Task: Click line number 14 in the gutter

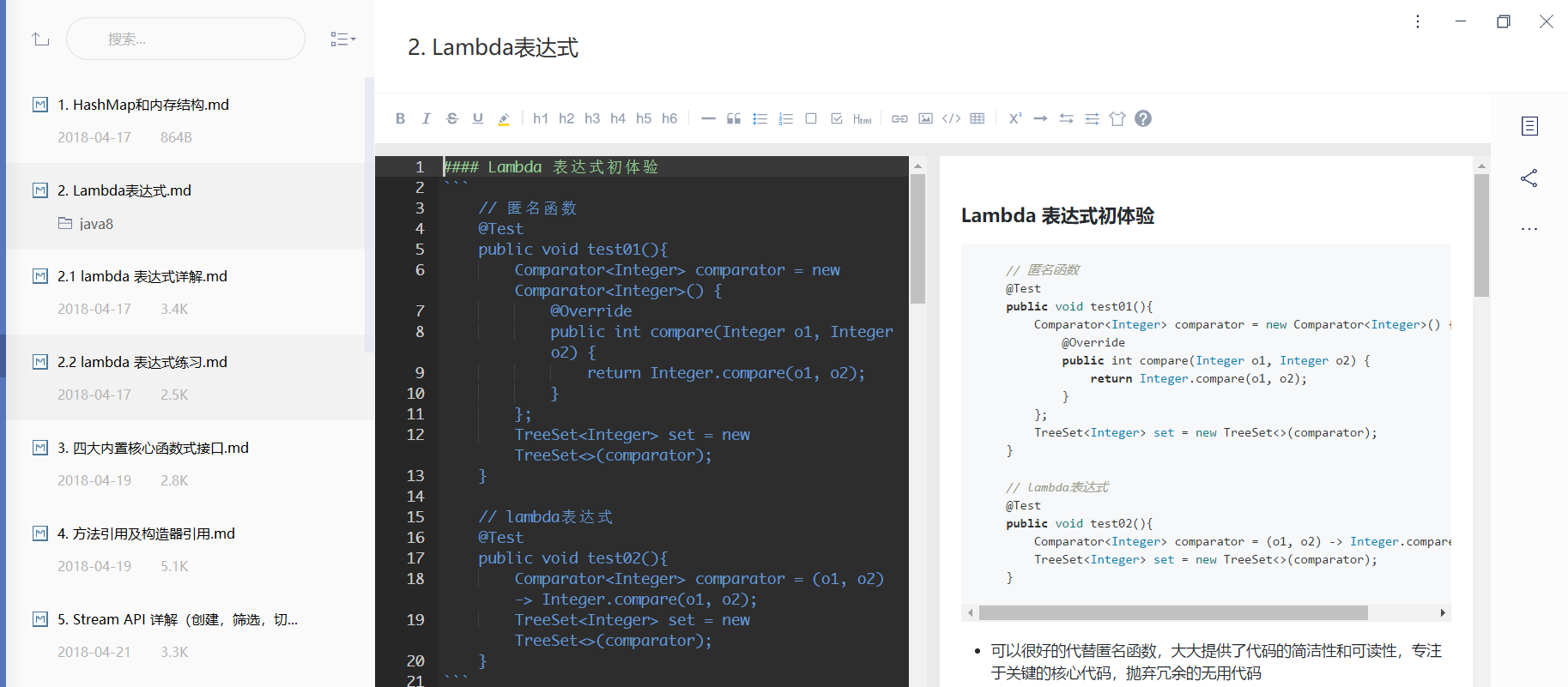Action: [x=415, y=497]
